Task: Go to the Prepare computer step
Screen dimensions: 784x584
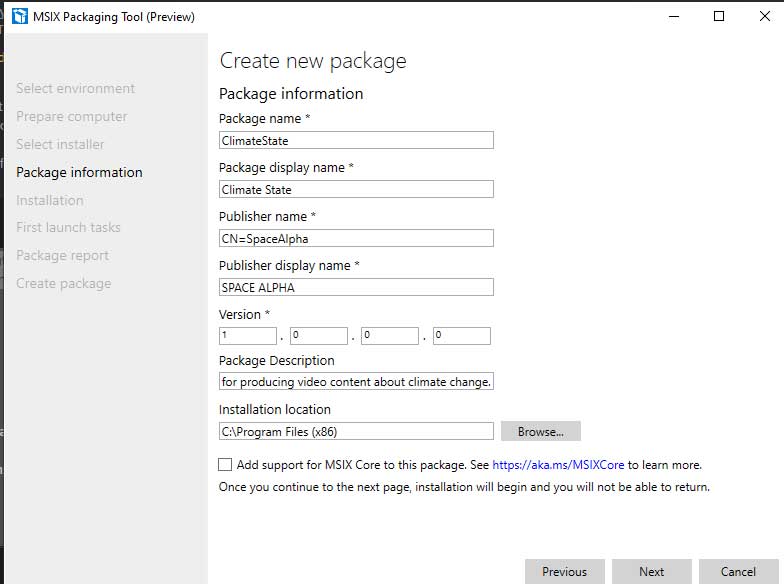Action: coord(71,116)
